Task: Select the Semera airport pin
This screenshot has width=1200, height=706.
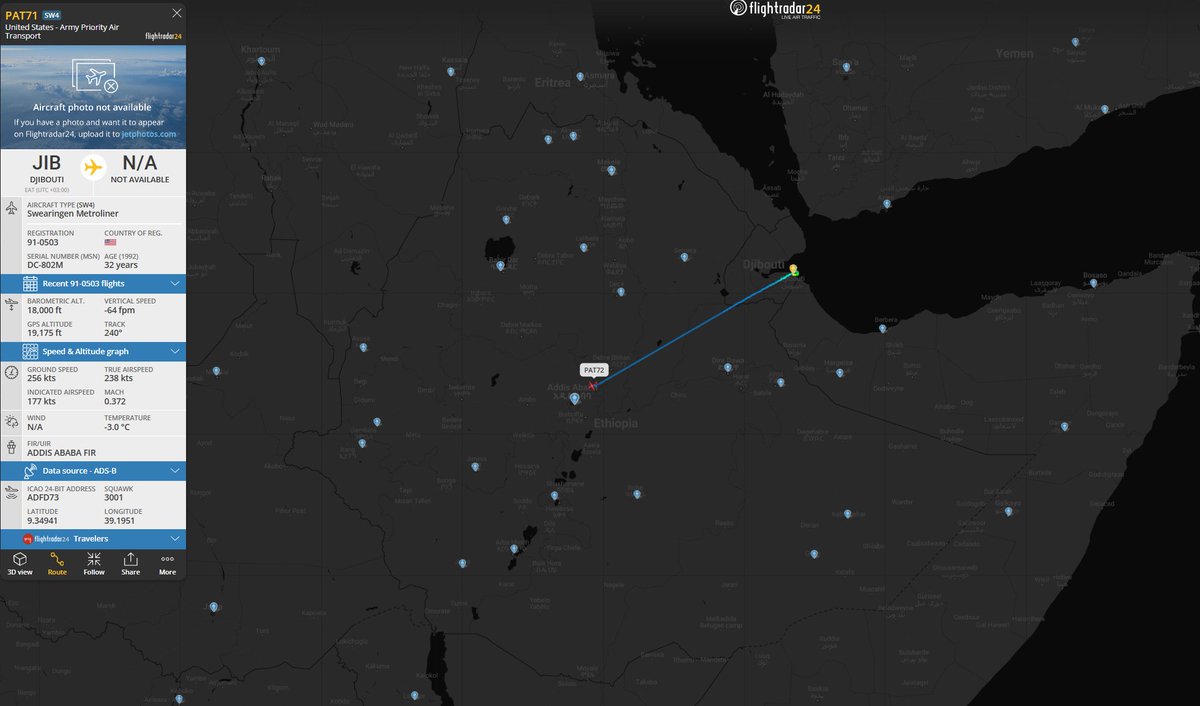Action: (x=684, y=257)
